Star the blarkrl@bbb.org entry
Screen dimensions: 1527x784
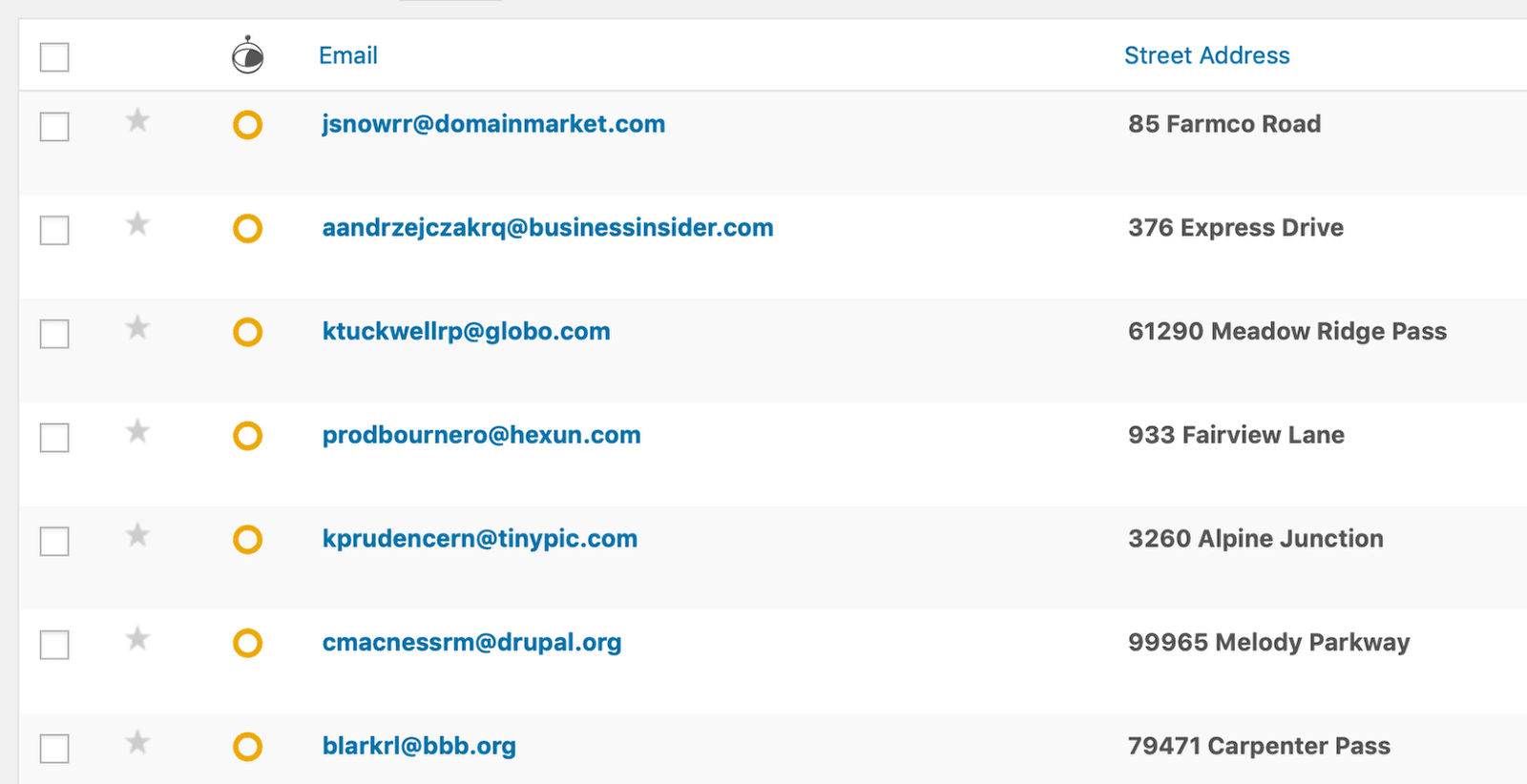[x=137, y=743]
